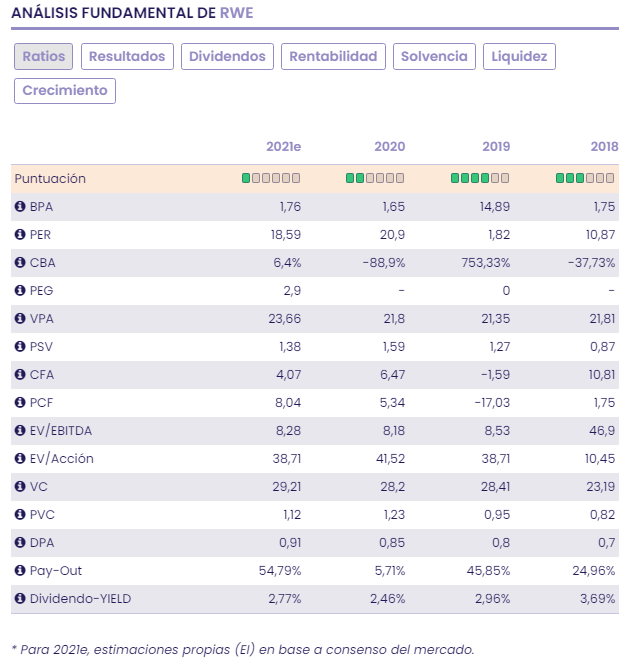
Task: Select the Rentabilidad tab
Action: click(x=333, y=57)
